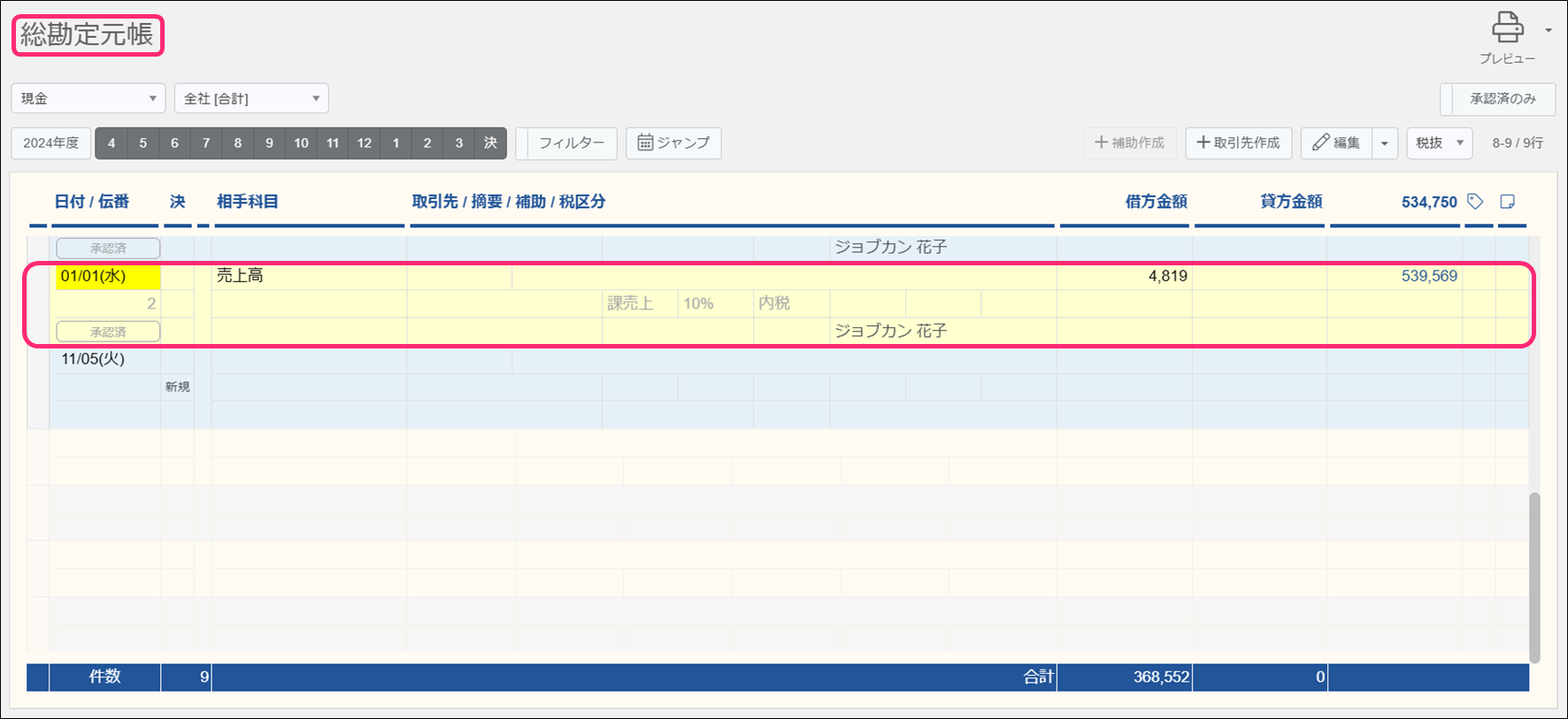Click approved badge in highlighted row
Viewport: 1568px width, 719px height.
pyautogui.click(x=108, y=332)
